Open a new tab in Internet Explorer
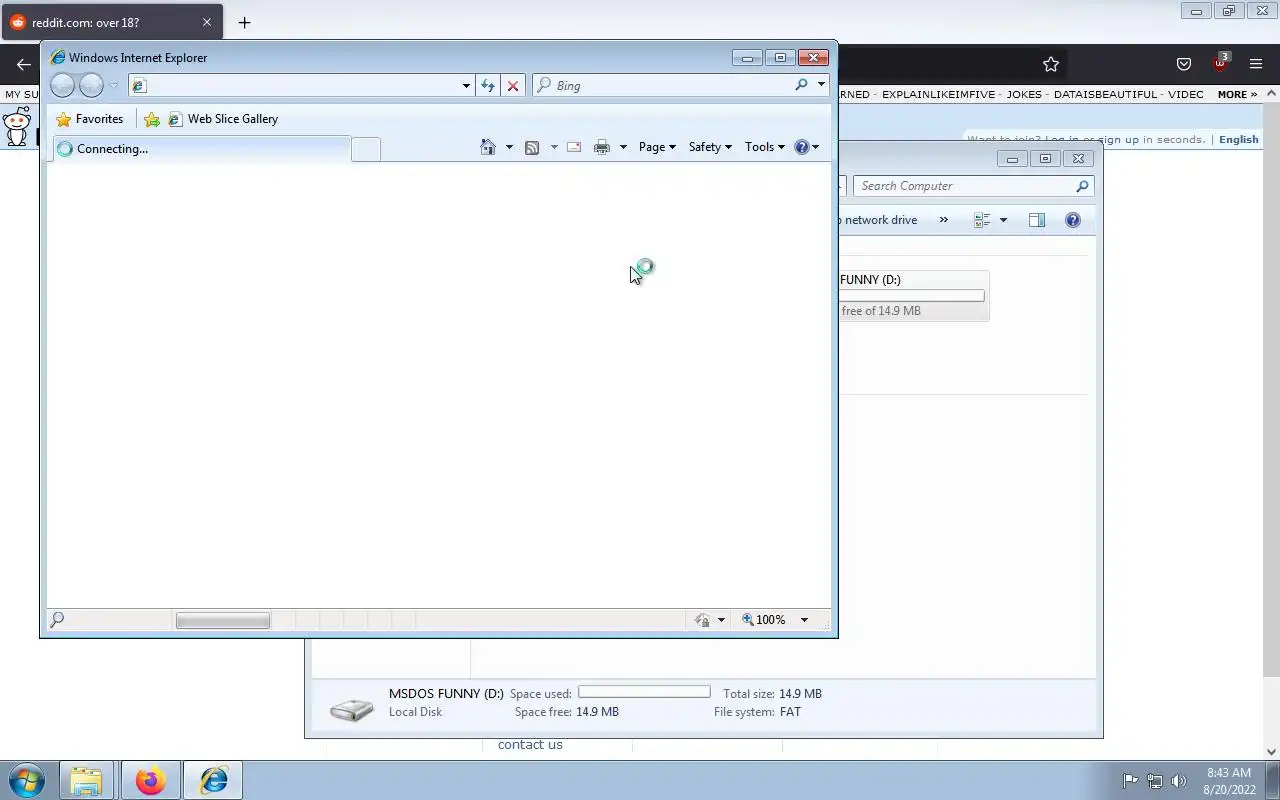 [366, 150]
